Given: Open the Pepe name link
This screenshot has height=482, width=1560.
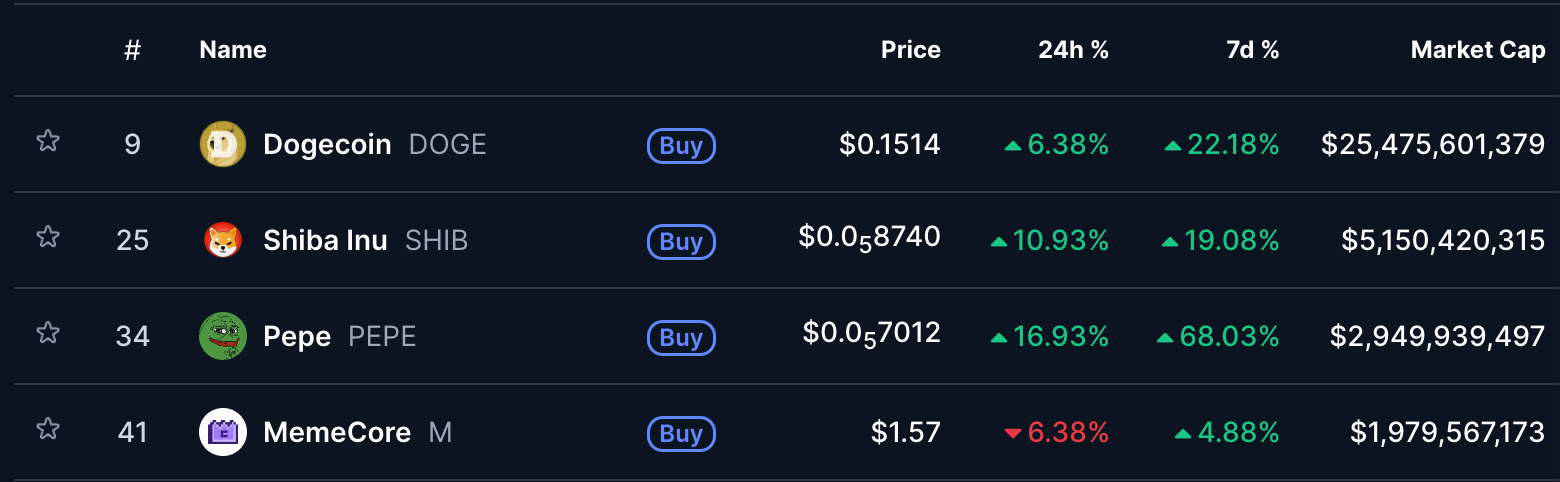Looking at the screenshot, I should (x=297, y=337).
